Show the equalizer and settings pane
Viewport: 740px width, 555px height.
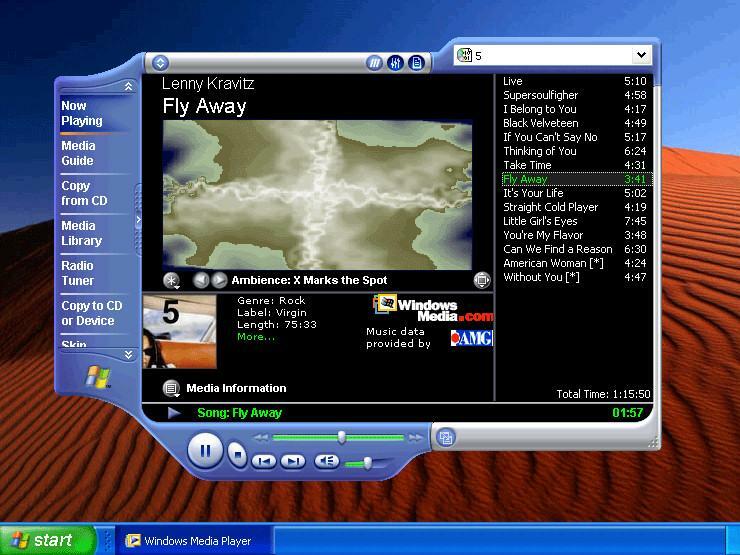[395, 63]
